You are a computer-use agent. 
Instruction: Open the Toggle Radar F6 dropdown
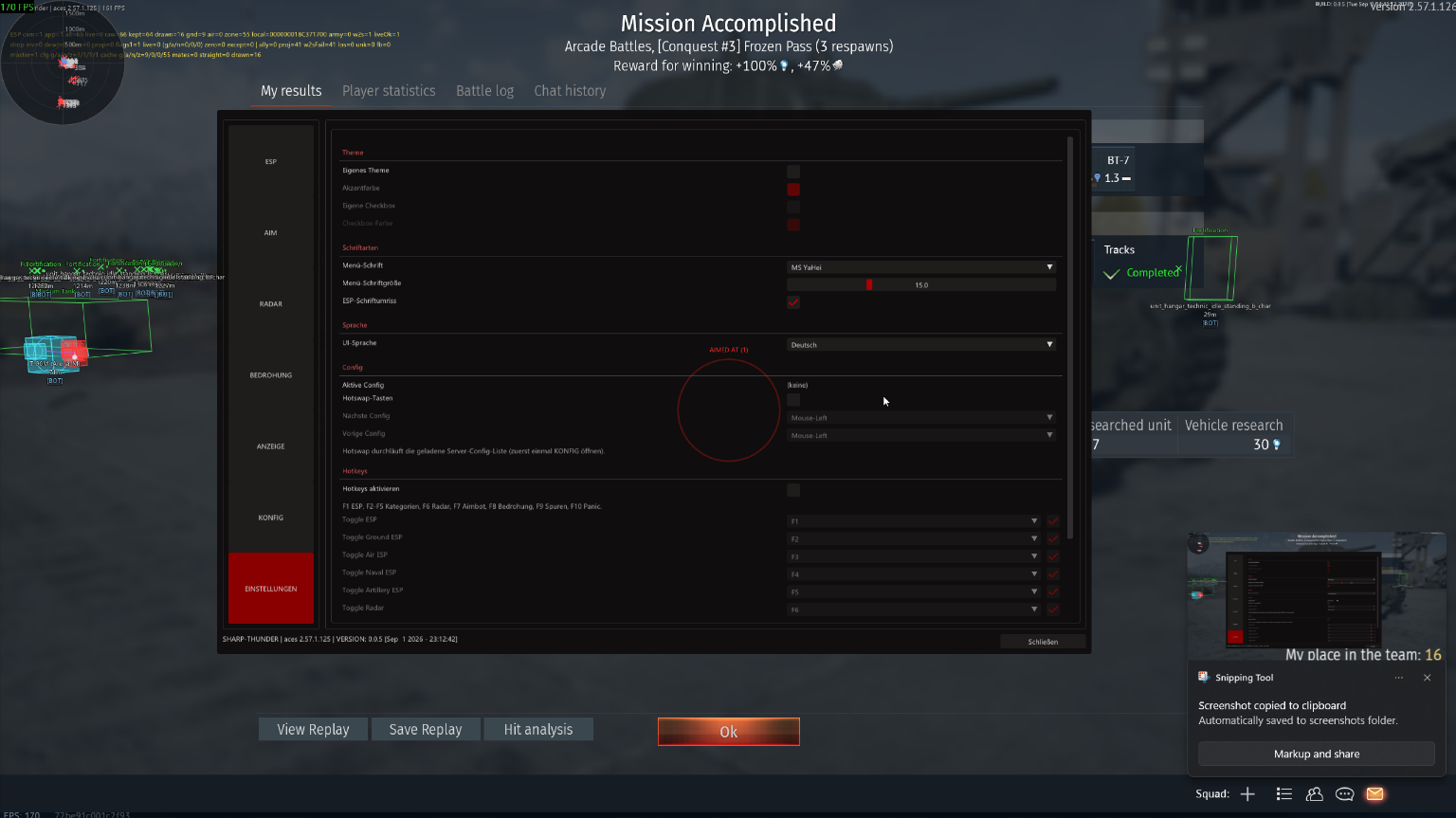point(914,609)
